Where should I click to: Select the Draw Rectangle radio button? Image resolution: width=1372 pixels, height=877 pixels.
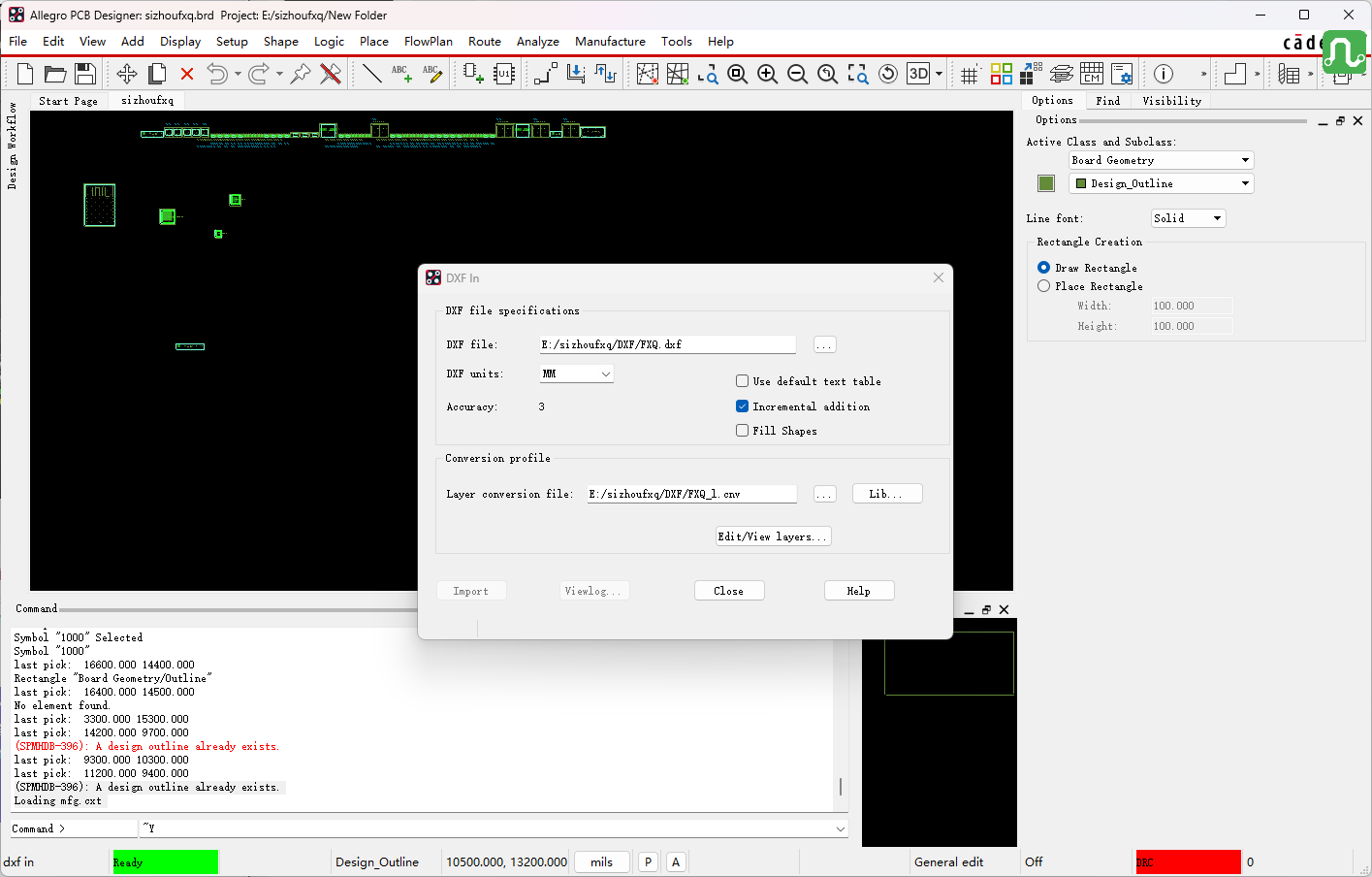(1043, 268)
